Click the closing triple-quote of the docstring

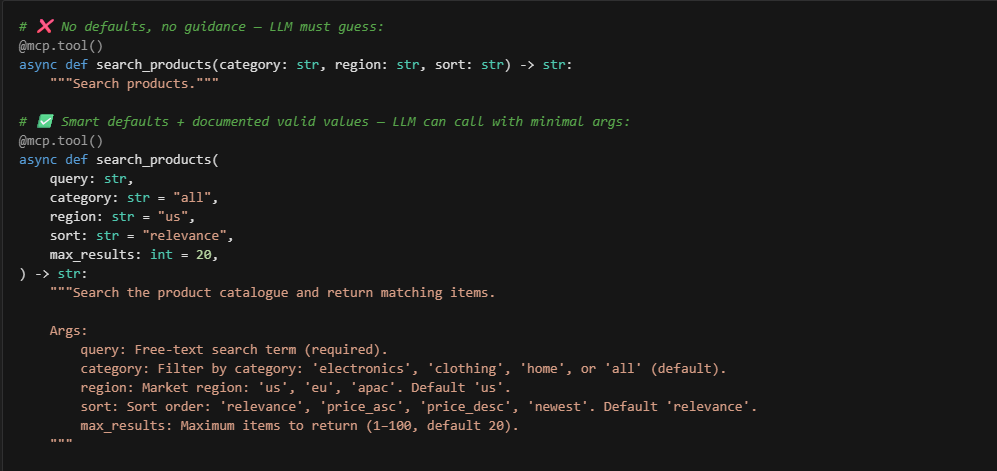click(61, 442)
